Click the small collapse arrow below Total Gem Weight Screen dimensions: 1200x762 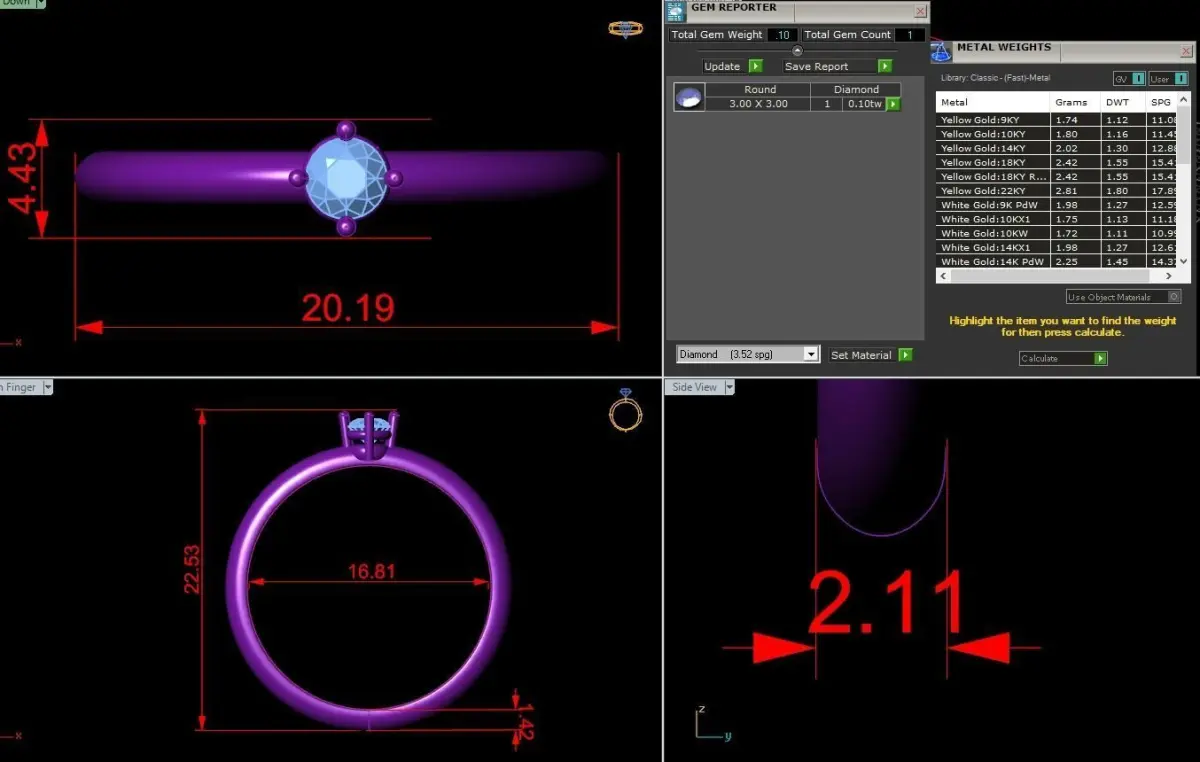(797, 50)
